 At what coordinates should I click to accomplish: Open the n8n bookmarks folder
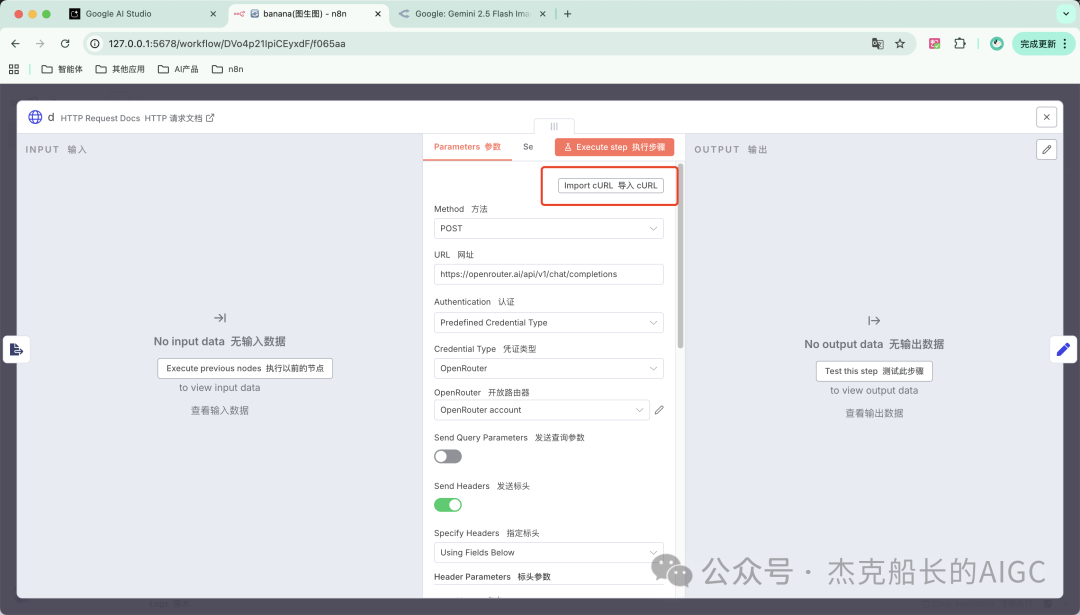point(227,69)
